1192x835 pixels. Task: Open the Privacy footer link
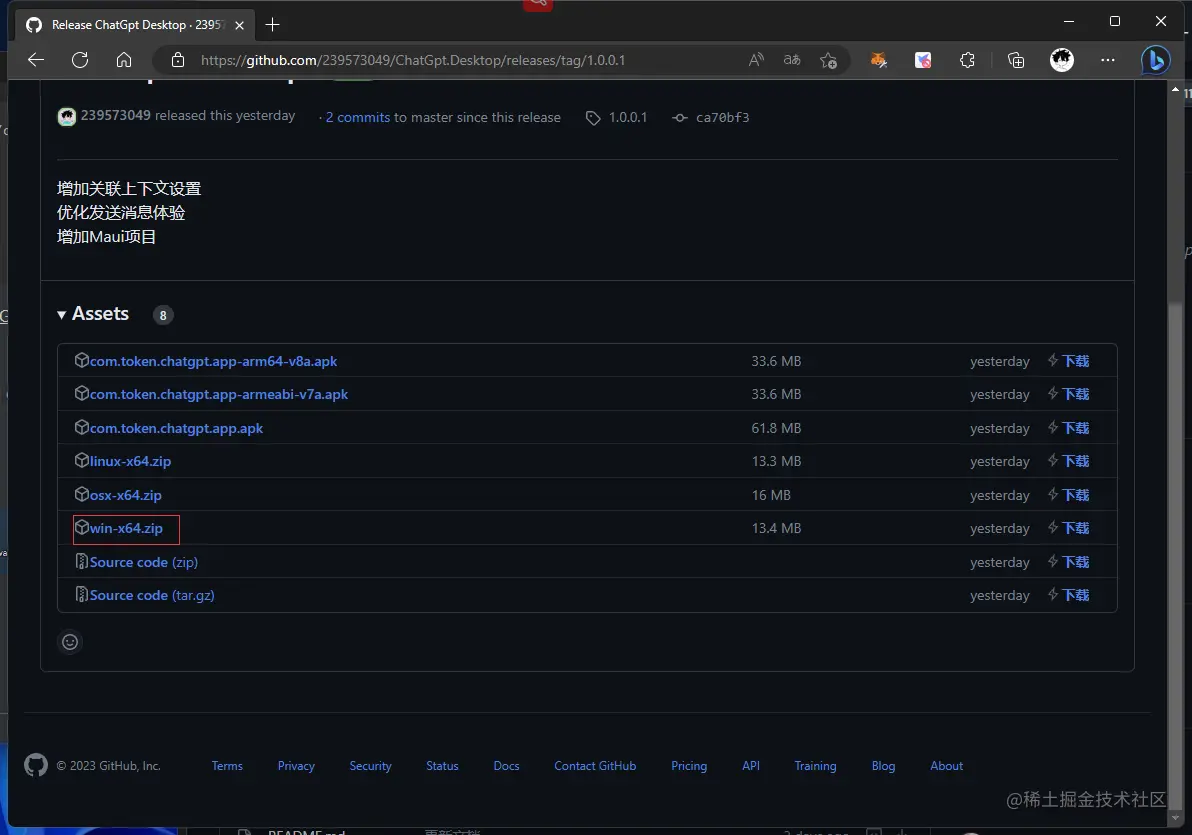[296, 766]
